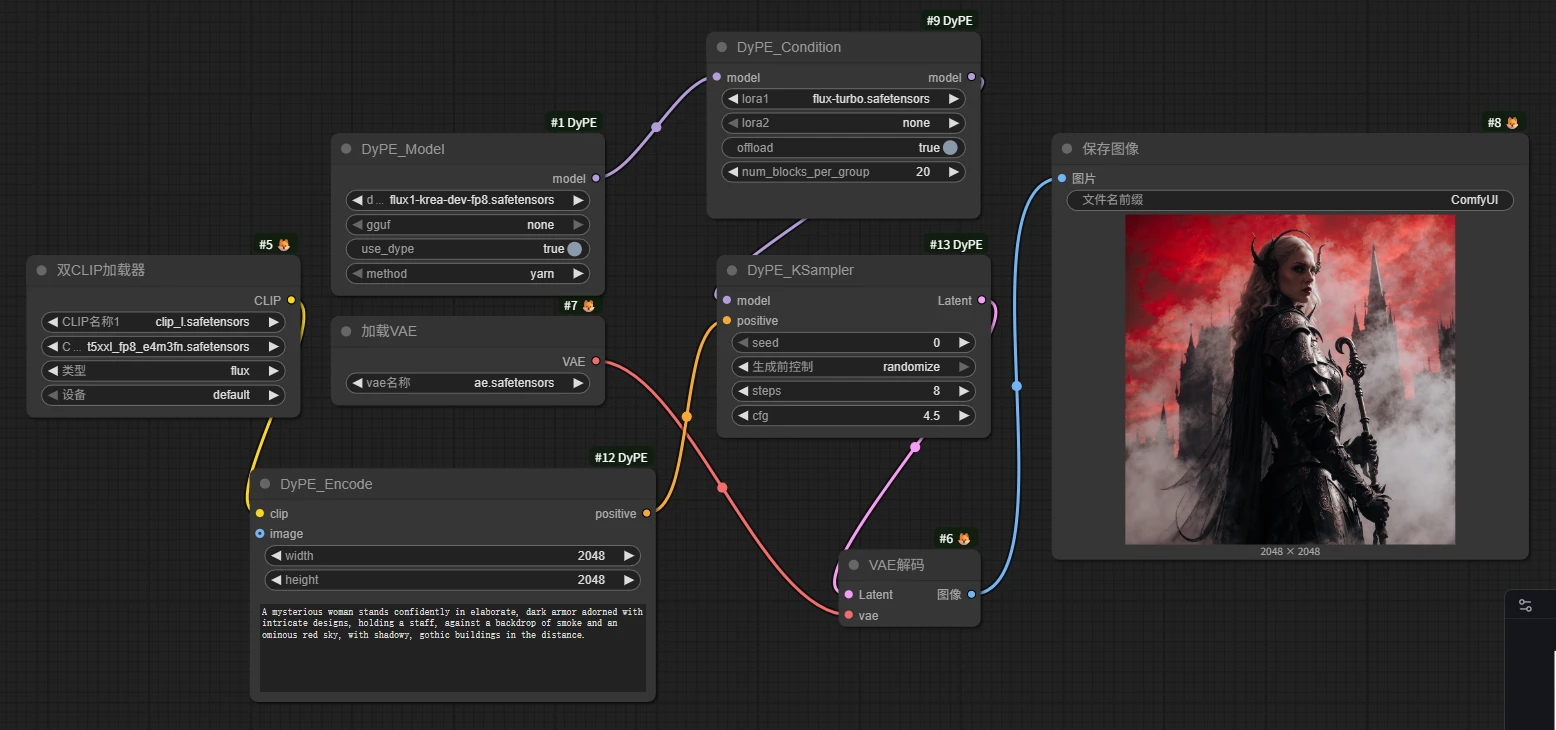This screenshot has height=730, width=1556.
Task: Click the model output port on DyPE_Condition
Action: click(971, 77)
